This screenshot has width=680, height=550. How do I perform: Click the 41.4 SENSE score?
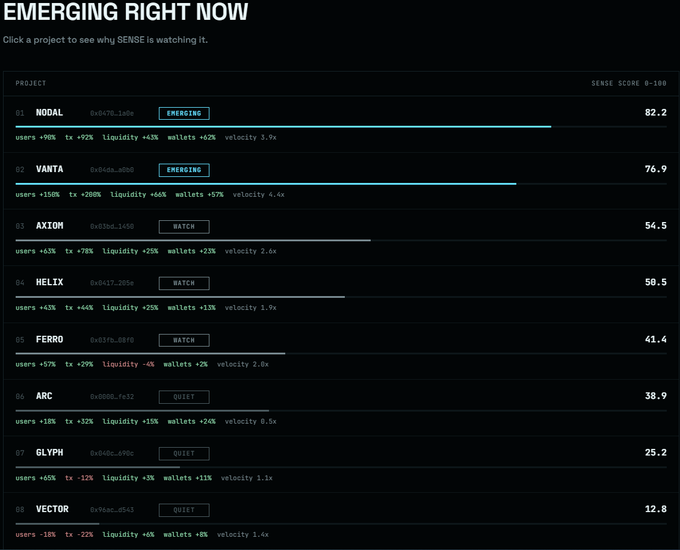tap(655, 340)
